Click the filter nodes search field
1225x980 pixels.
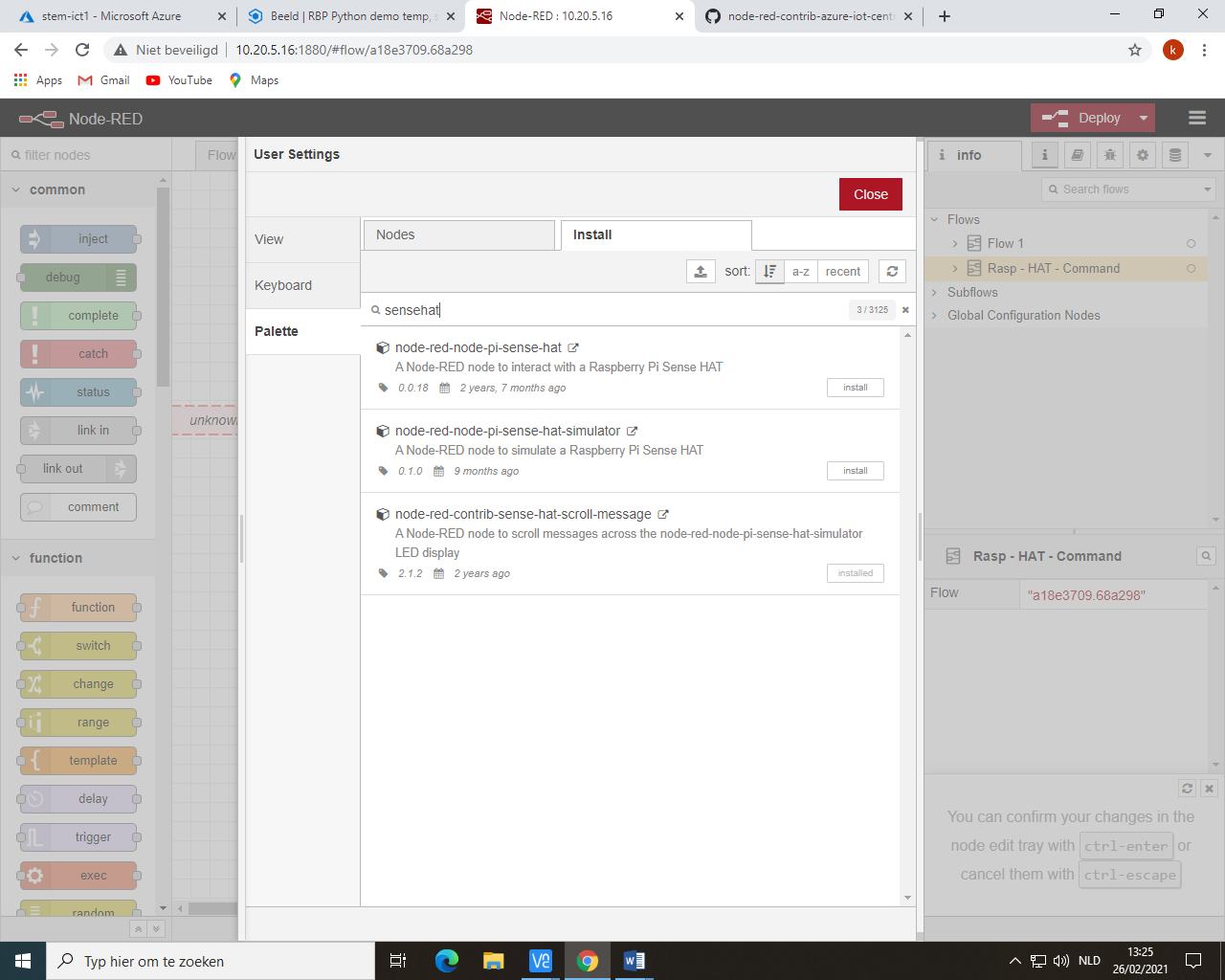[86, 155]
